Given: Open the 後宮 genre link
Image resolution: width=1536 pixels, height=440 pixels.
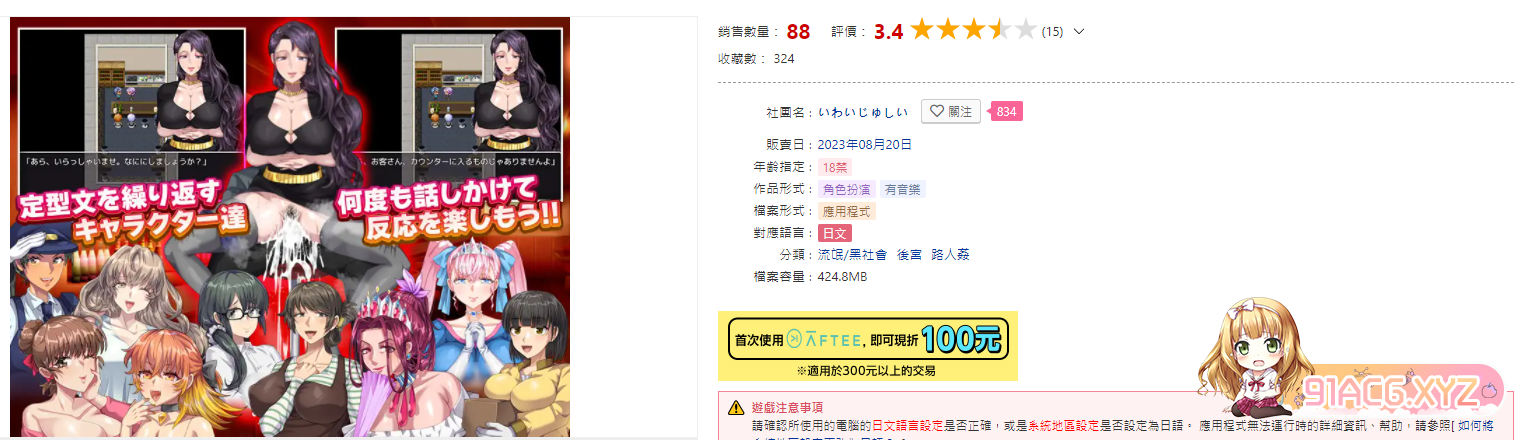Looking at the screenshot, I should [x=908, y=255].
